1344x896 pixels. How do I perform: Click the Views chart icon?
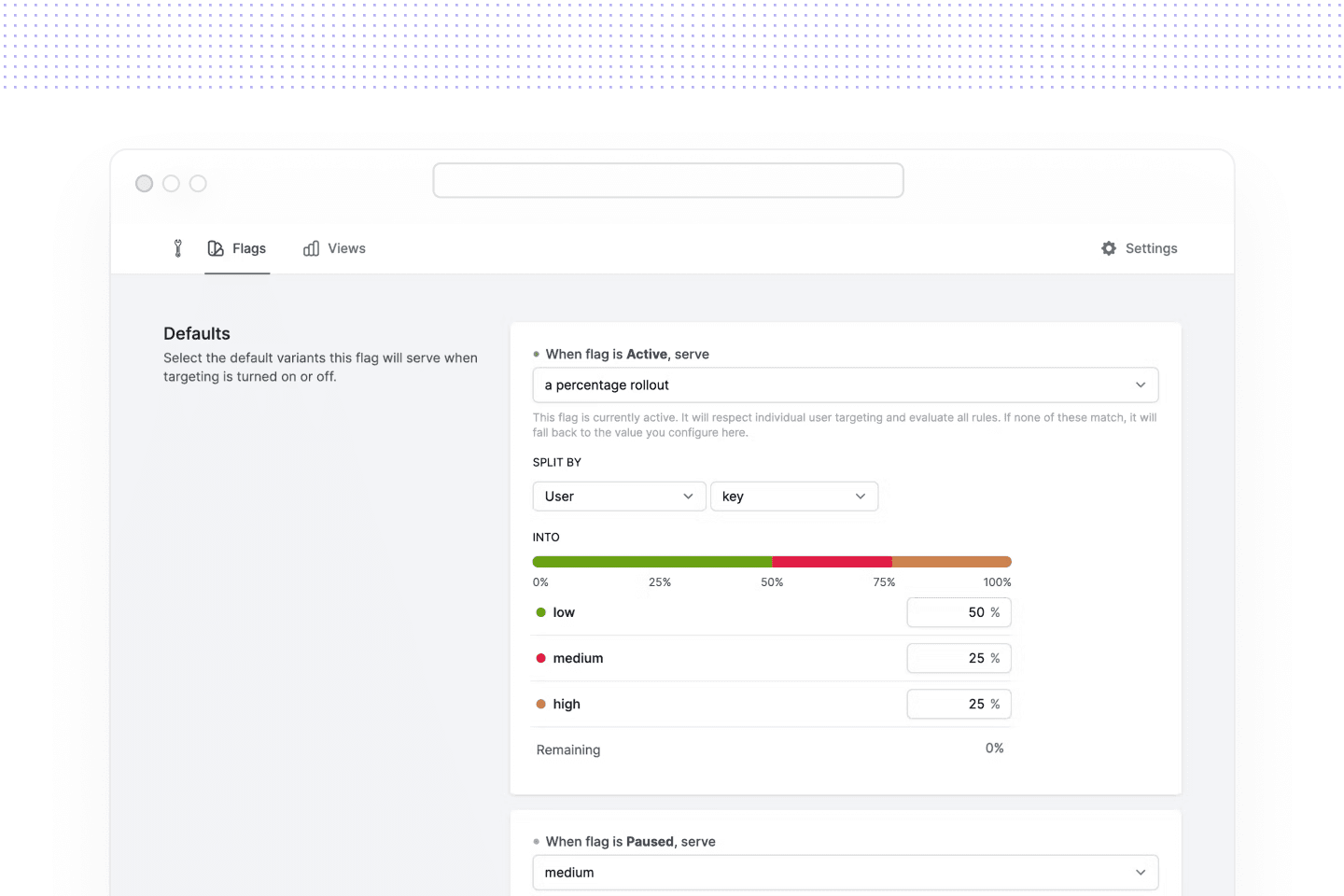[312, 248]
